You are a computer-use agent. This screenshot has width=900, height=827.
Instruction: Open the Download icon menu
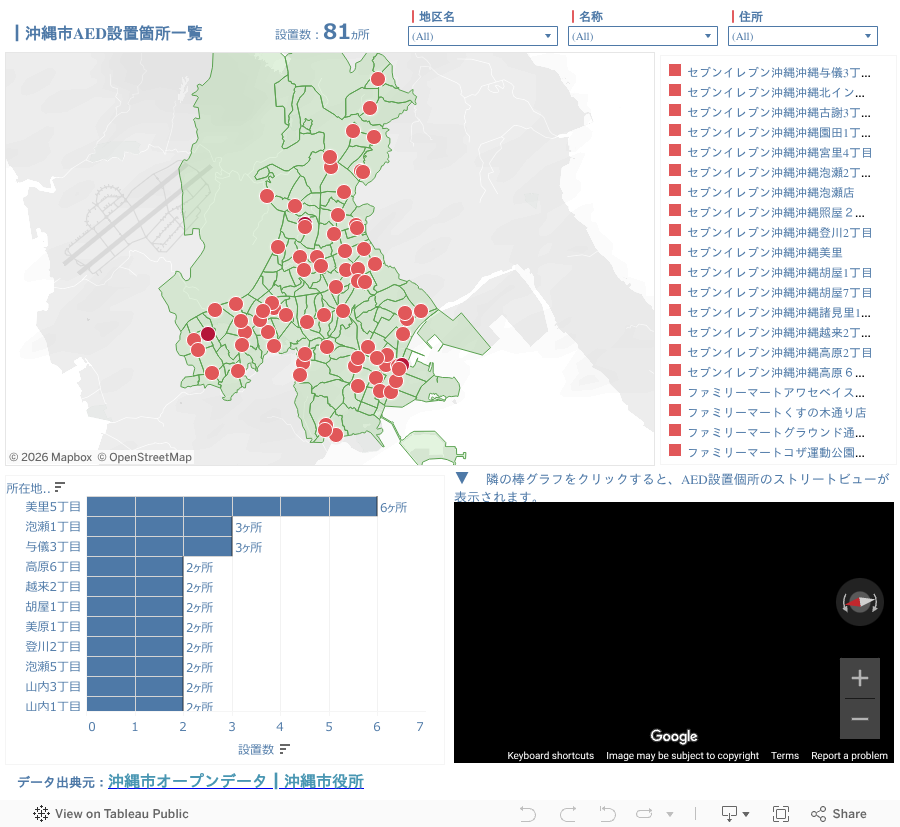tap(735, 814)
